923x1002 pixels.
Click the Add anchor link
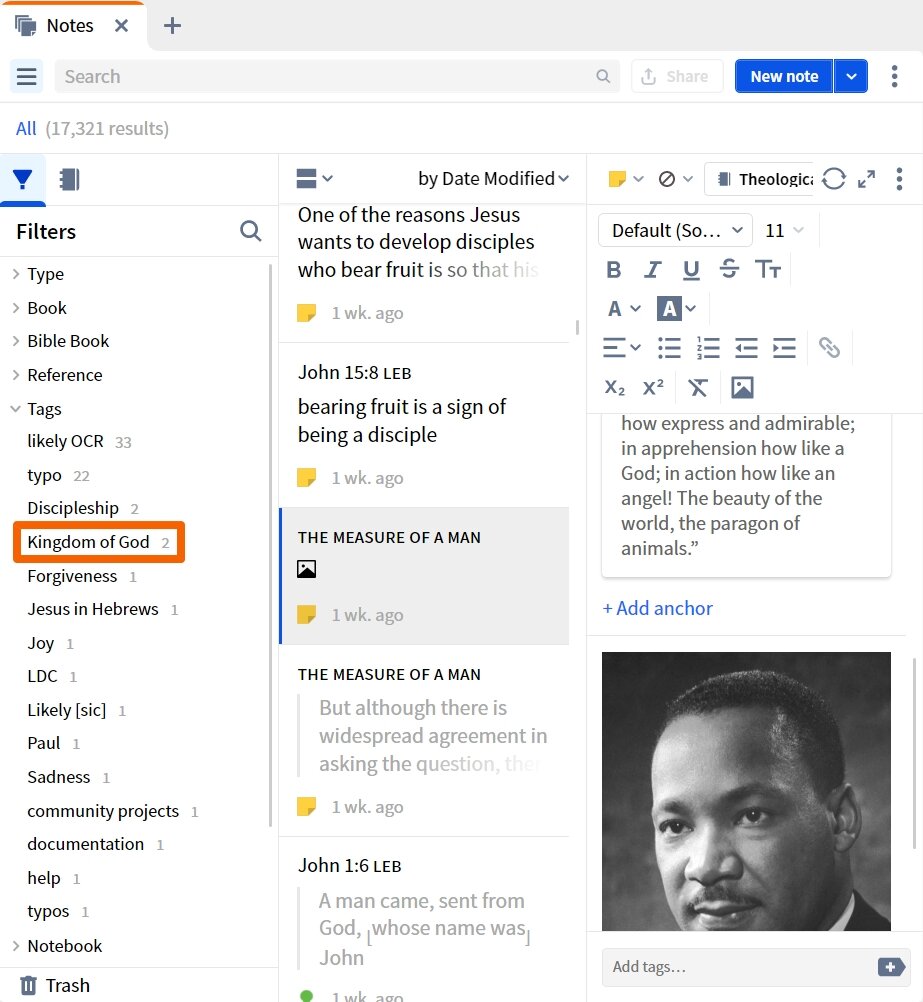[658, 608]
